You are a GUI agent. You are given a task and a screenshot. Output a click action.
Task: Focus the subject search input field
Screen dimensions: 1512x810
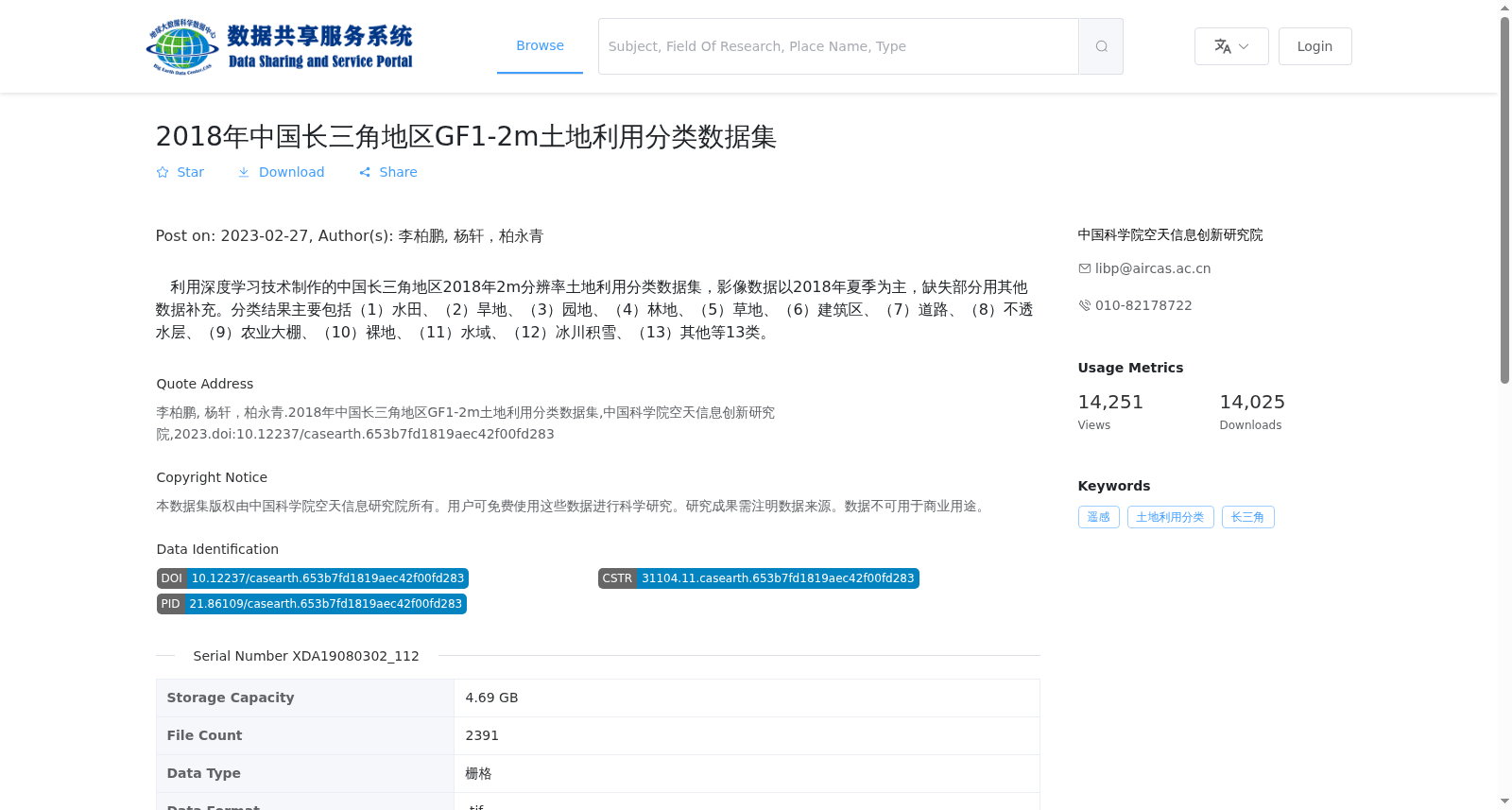click(838, 46)
